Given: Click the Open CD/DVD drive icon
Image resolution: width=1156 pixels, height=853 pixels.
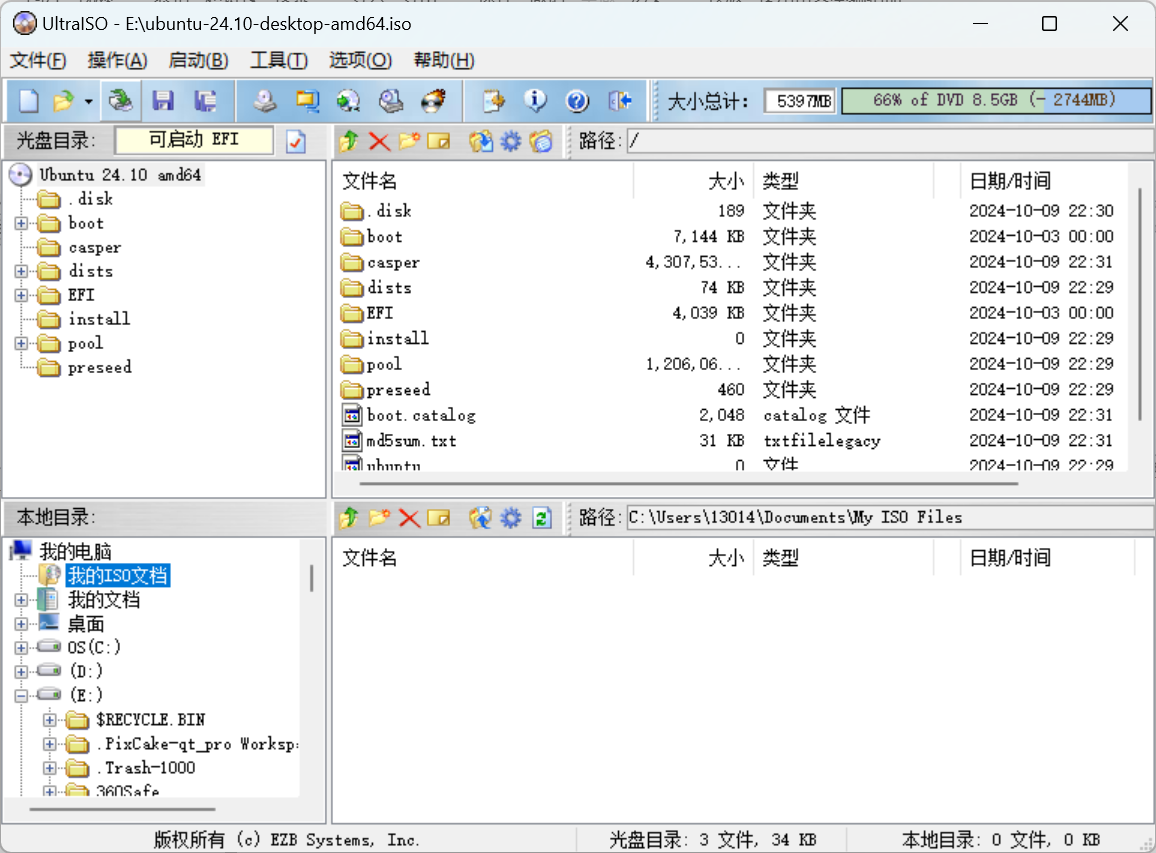Looking at the screenshot, I should click(x=120, y=100).
